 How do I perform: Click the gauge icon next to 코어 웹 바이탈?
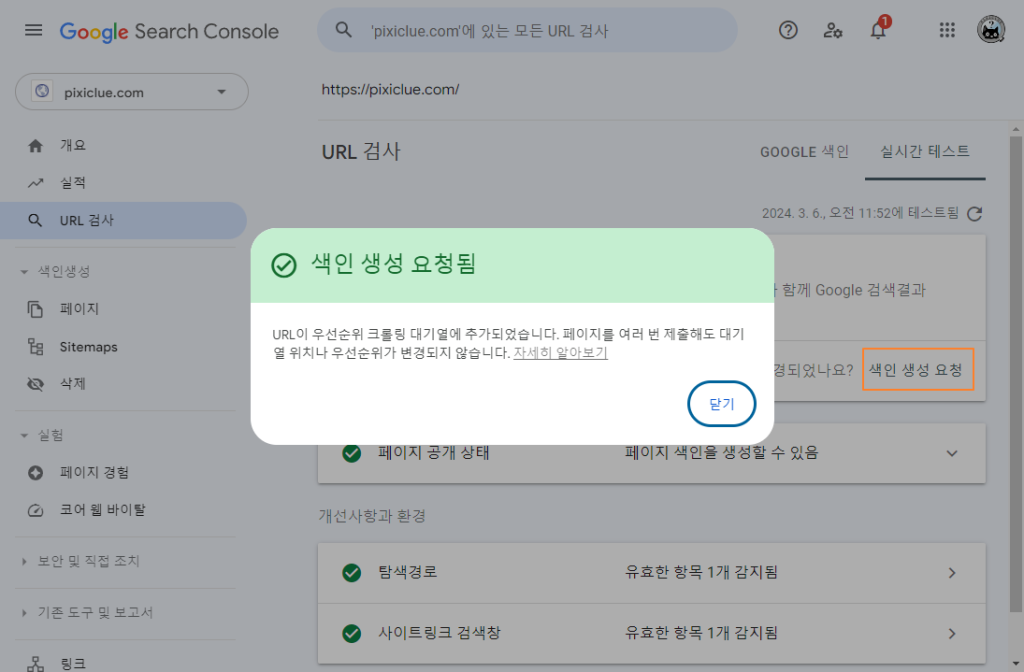pos(35,511)
